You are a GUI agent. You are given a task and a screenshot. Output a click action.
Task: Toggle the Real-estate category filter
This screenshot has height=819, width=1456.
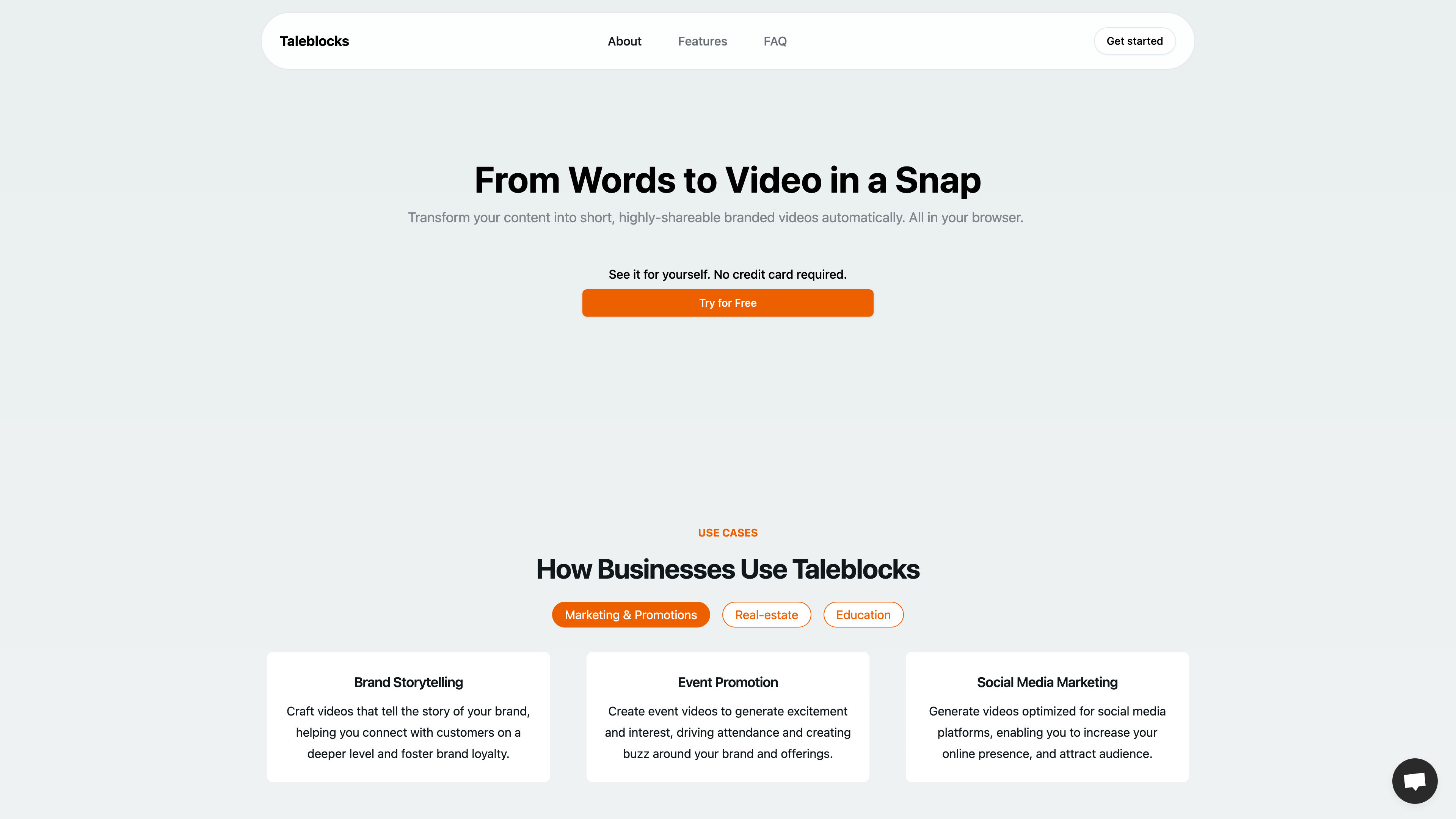pyautogui.click(x=766, y=614)
